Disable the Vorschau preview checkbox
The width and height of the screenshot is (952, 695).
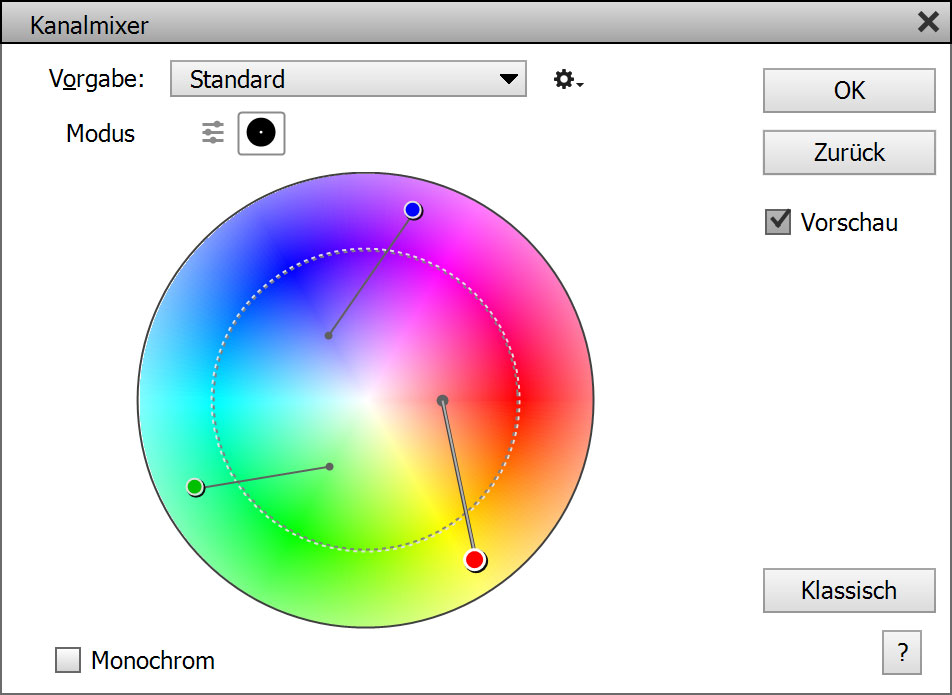click(x=778, y=222)
